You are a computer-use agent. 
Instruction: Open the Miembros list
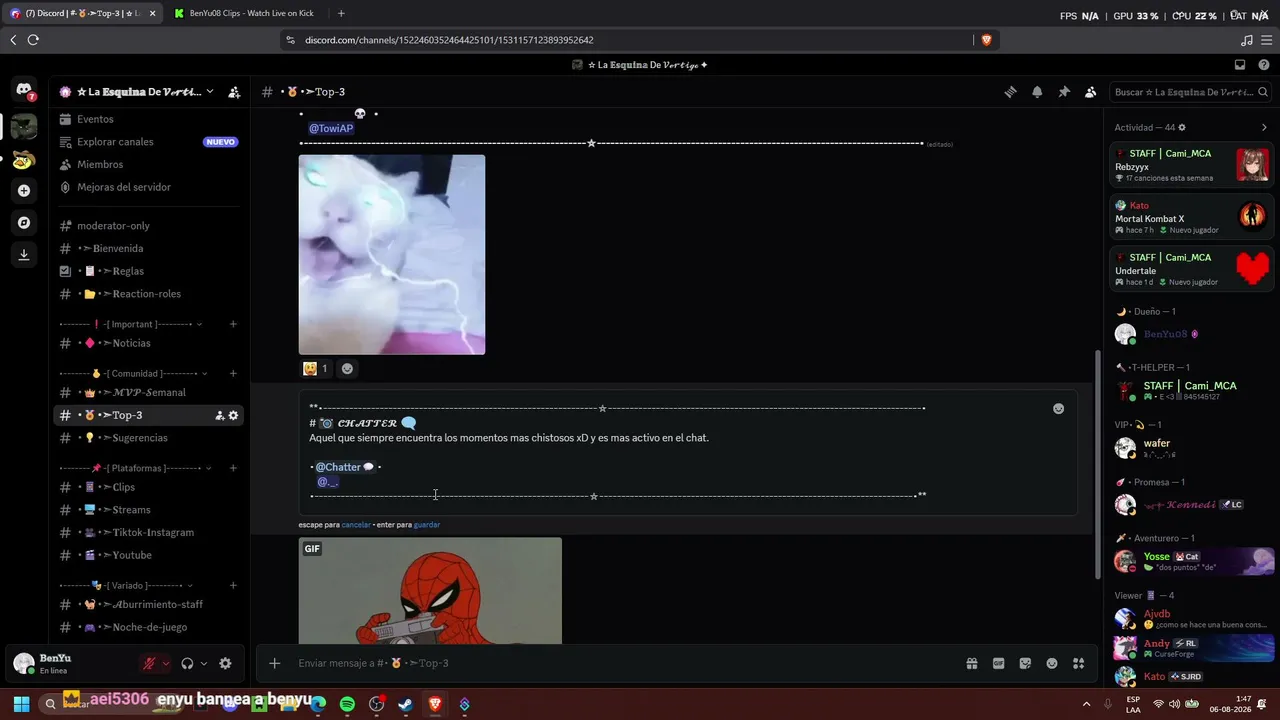pyautogui.click(x=149, y=164)
